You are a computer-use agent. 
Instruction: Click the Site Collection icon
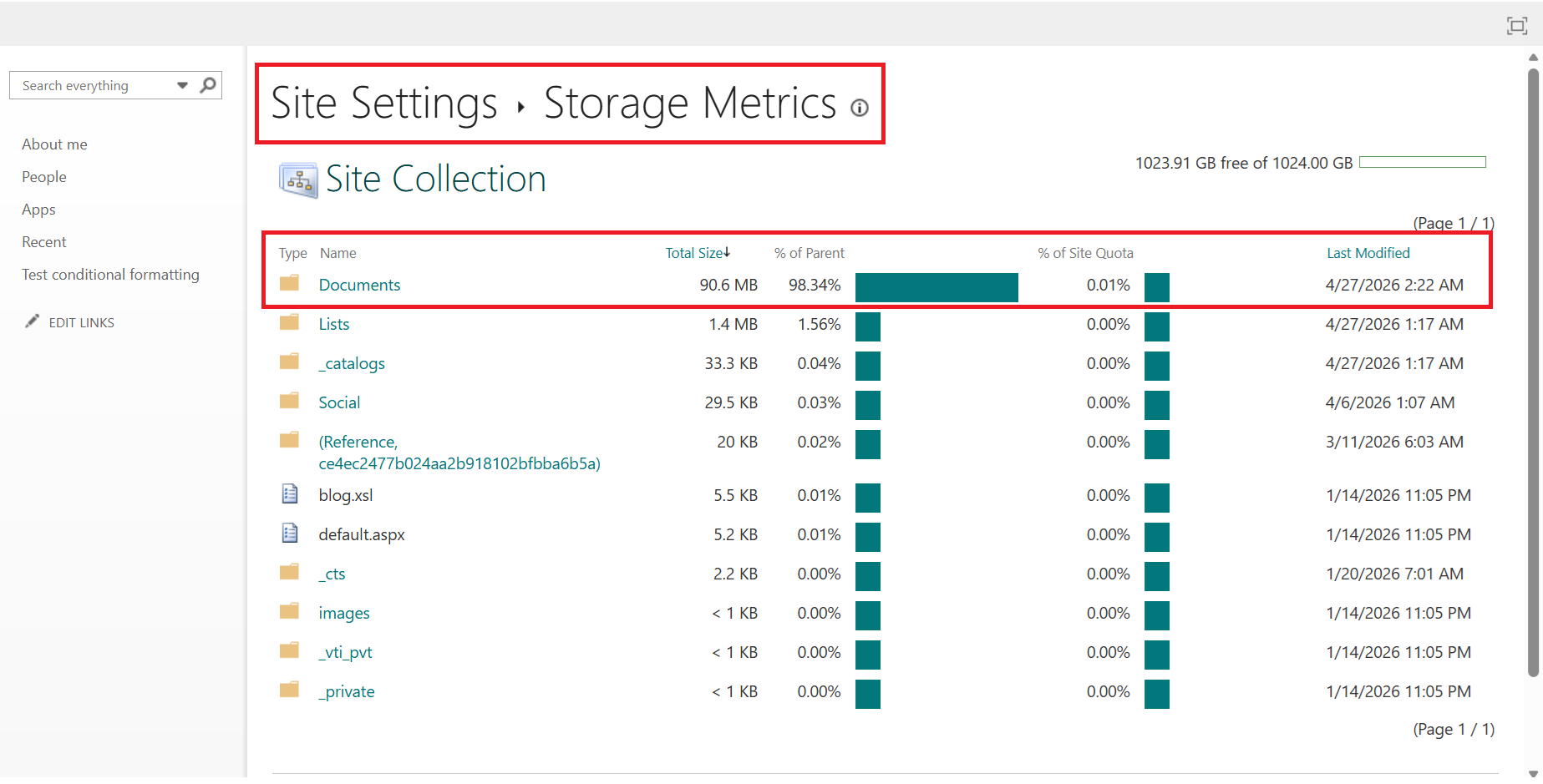[298, 180]
